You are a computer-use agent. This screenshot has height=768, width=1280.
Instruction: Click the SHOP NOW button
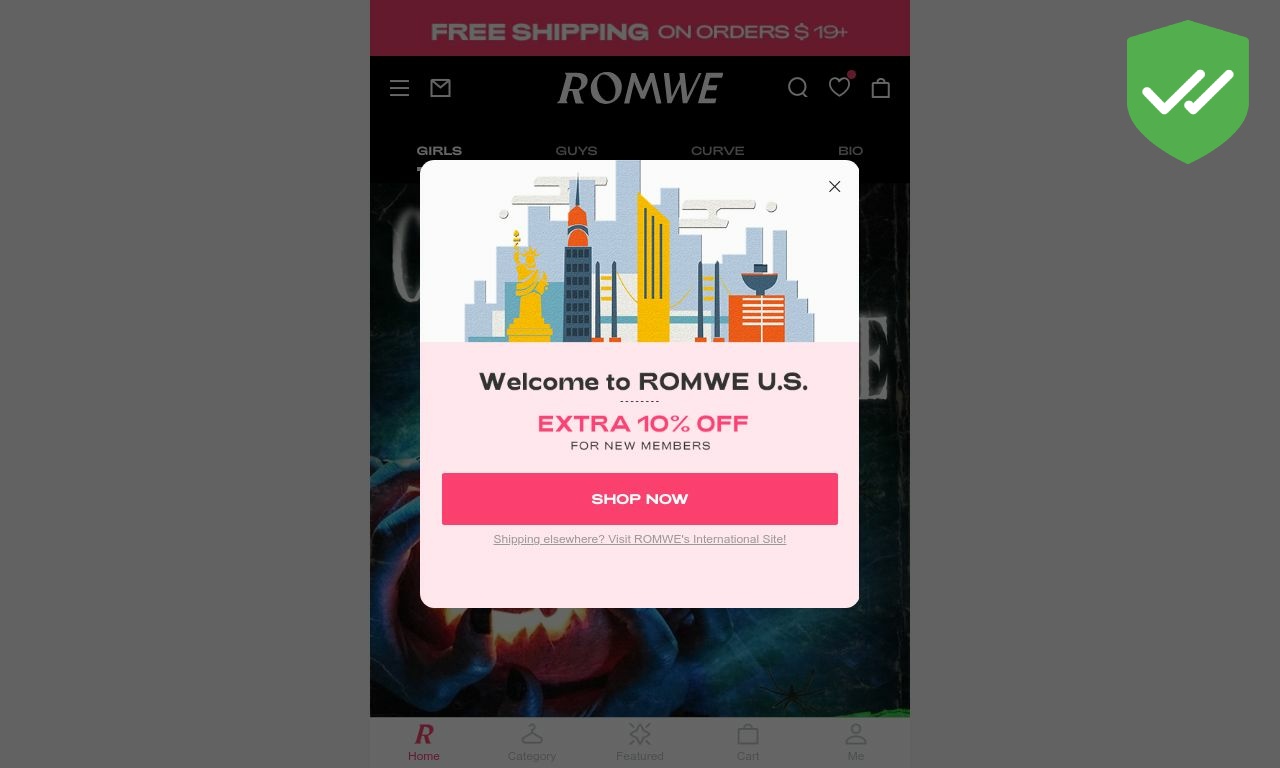tap(640, 499)
